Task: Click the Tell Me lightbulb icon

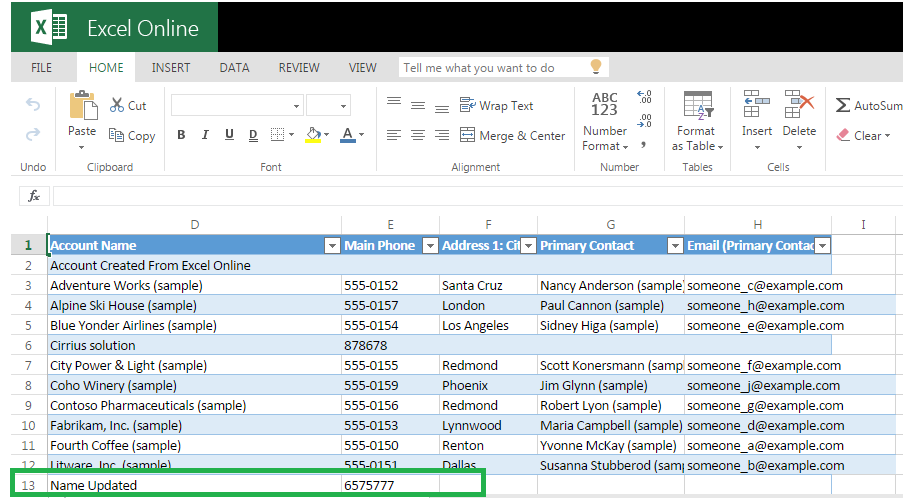Action: point(596,67)
